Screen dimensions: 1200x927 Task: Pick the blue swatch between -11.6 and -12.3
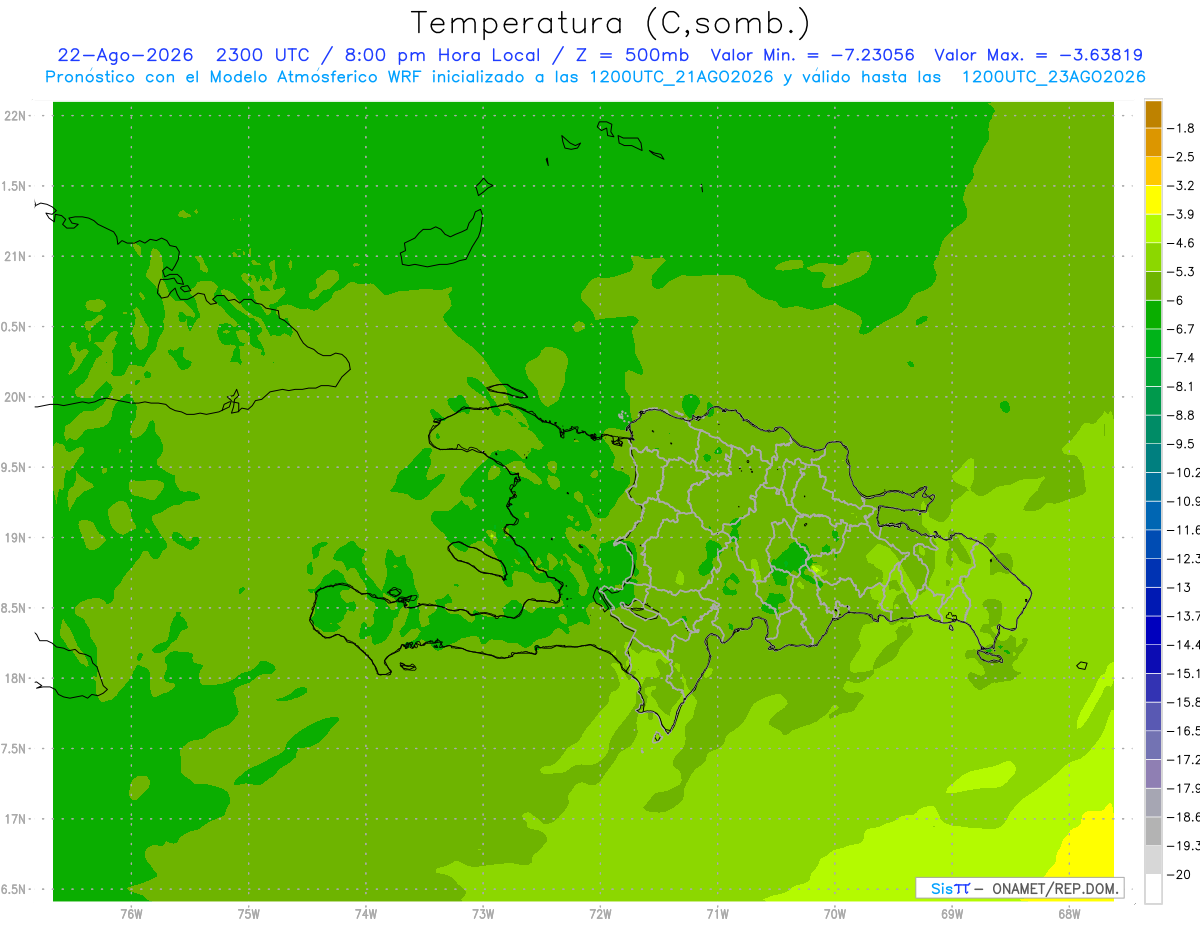pyautogui.click(x=1153, y=545)
